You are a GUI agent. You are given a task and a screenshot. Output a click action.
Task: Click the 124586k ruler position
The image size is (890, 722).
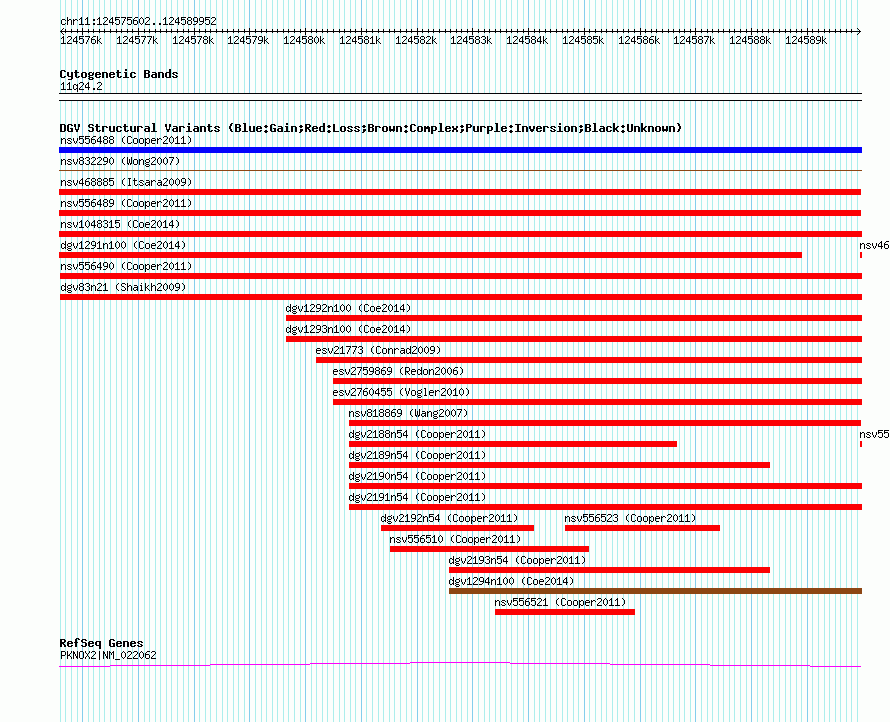[639, 40]
